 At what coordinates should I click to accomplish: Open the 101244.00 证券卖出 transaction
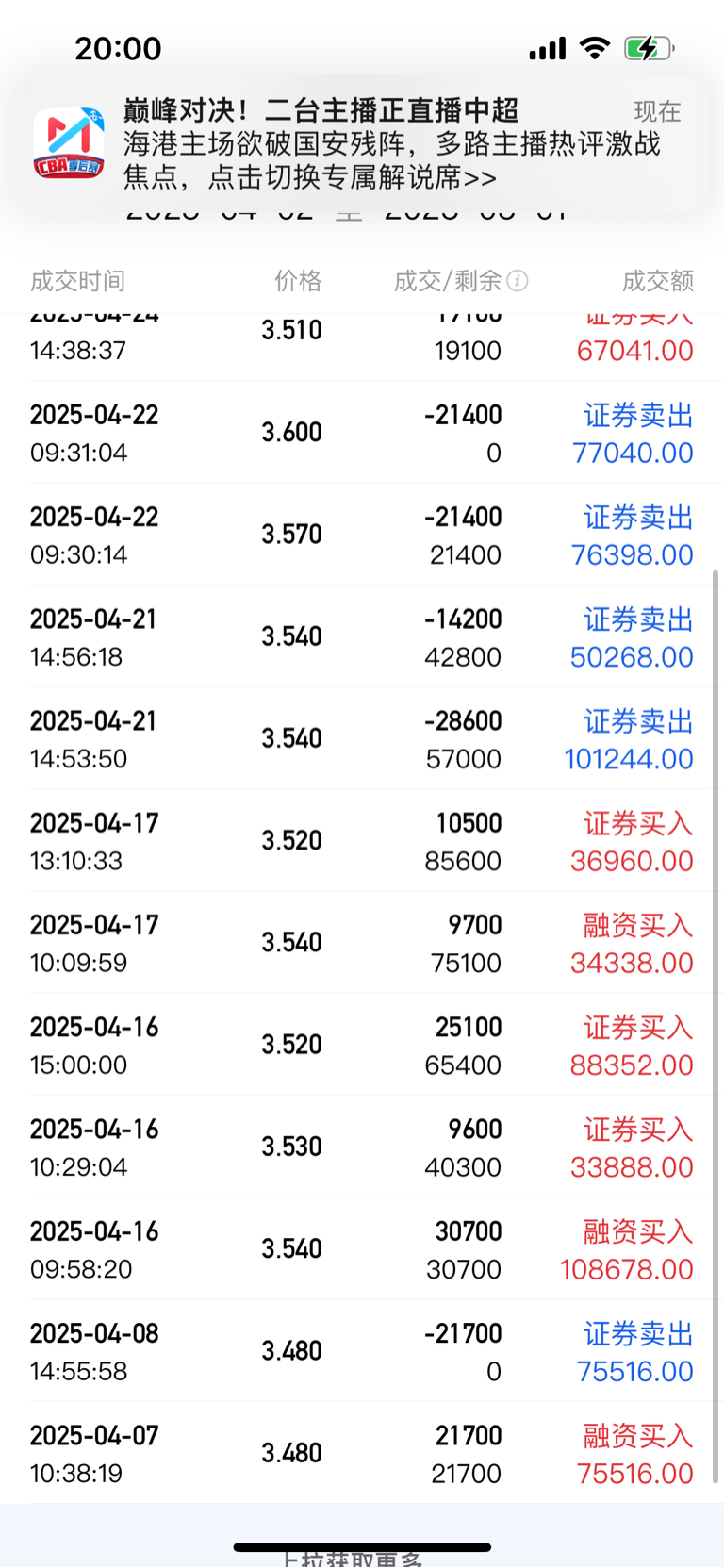click(629, 740)
